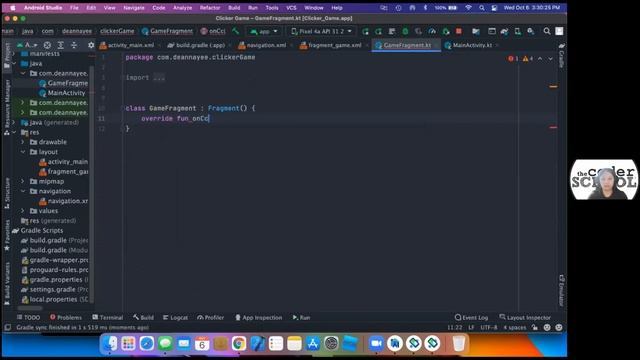The height and width of the screenshot is (360, 640).
Task: Collapse the navigation folder
Action: 23,191
